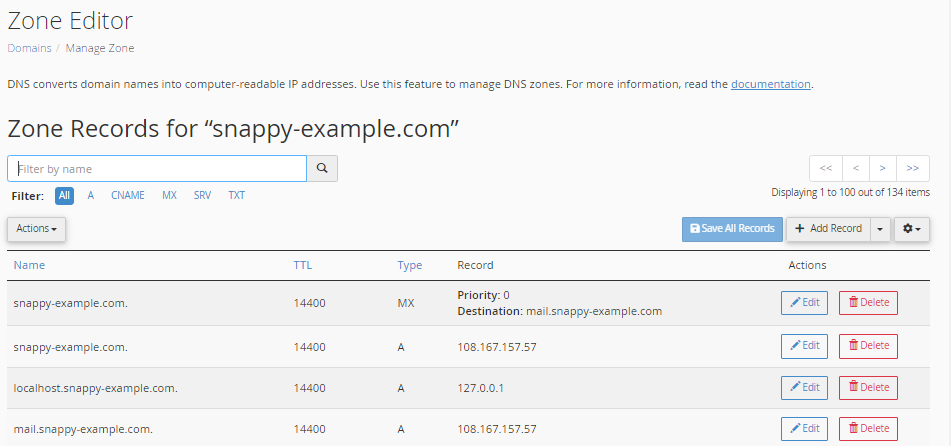951x446 pixels.
Task: Go to first page of records
Action: pos(825,168)
